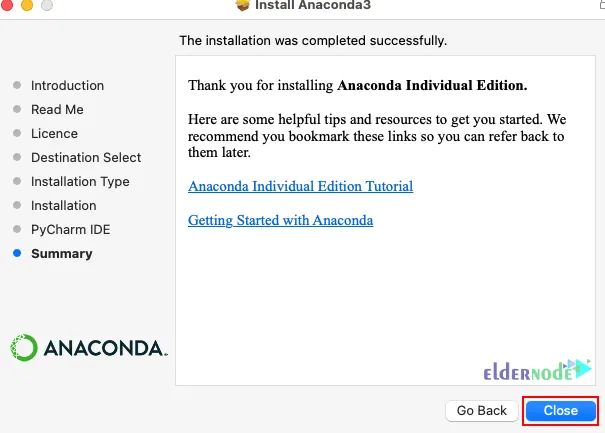Open Getting Started with Anaconda link
This screenshot has height=433, width=605.
click(281, 220)
